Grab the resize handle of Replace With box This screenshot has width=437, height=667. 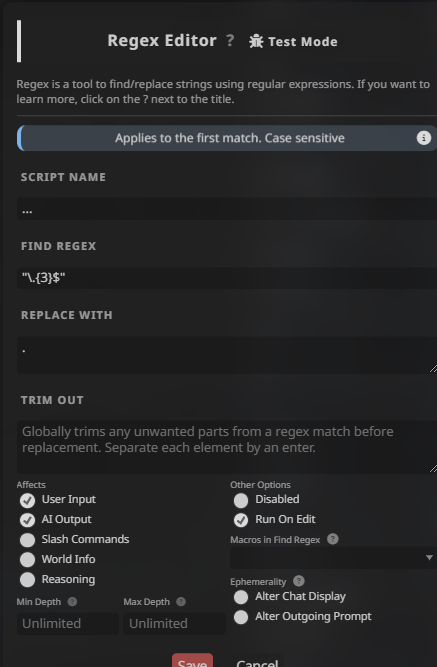tap(433, 369)
